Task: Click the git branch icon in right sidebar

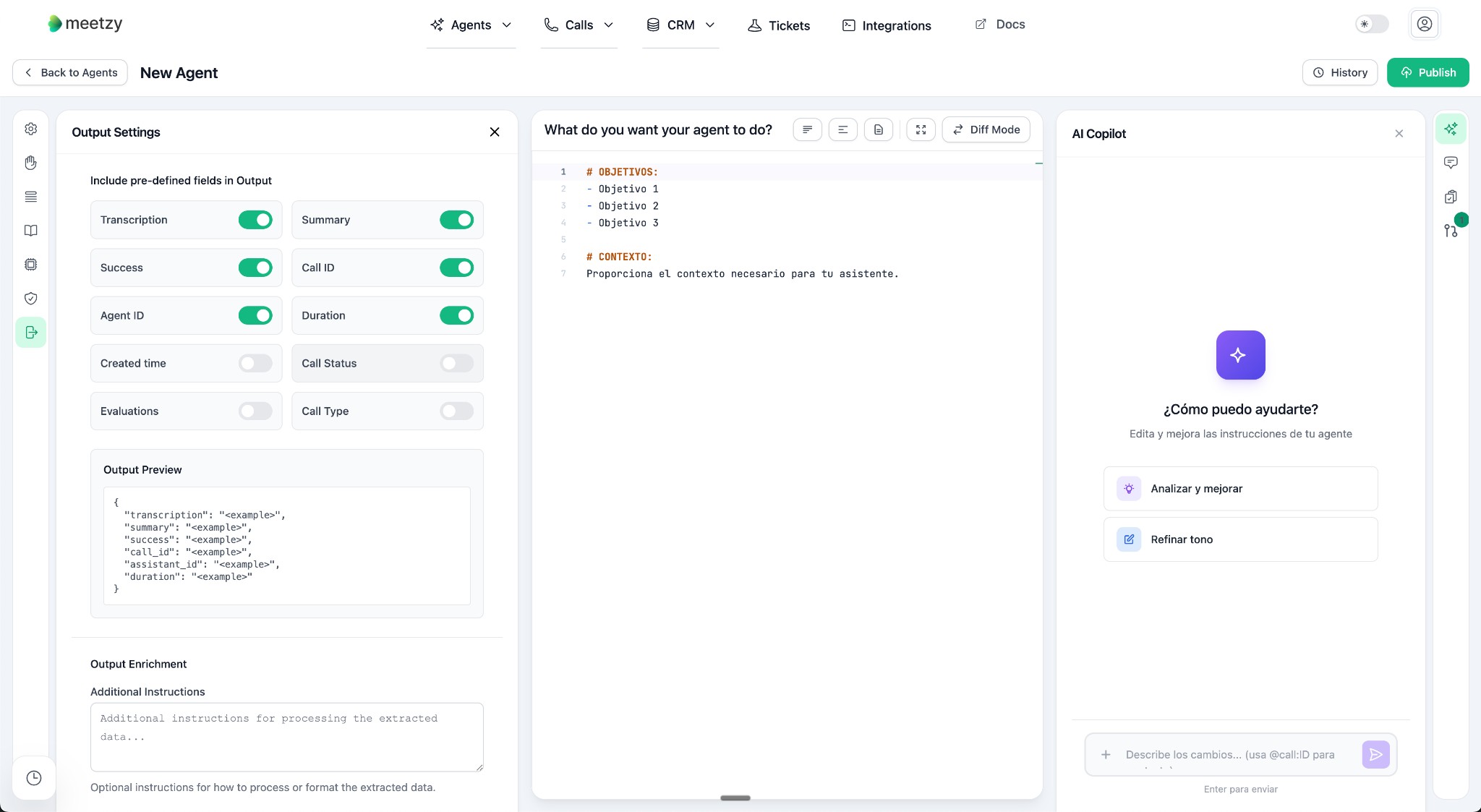Action: pos(1451,231)
